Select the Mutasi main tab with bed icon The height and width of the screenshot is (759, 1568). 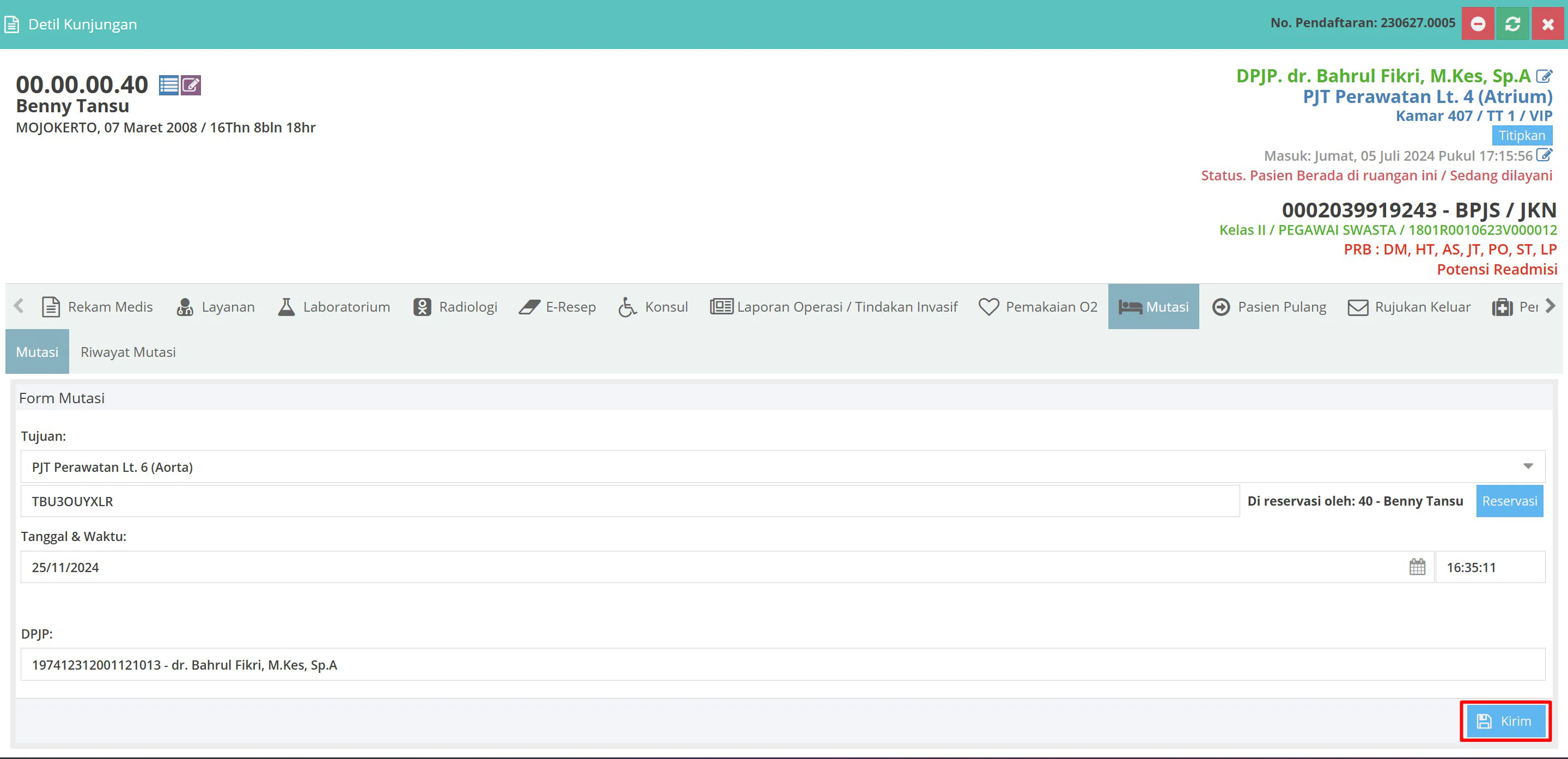(1154, 306)
